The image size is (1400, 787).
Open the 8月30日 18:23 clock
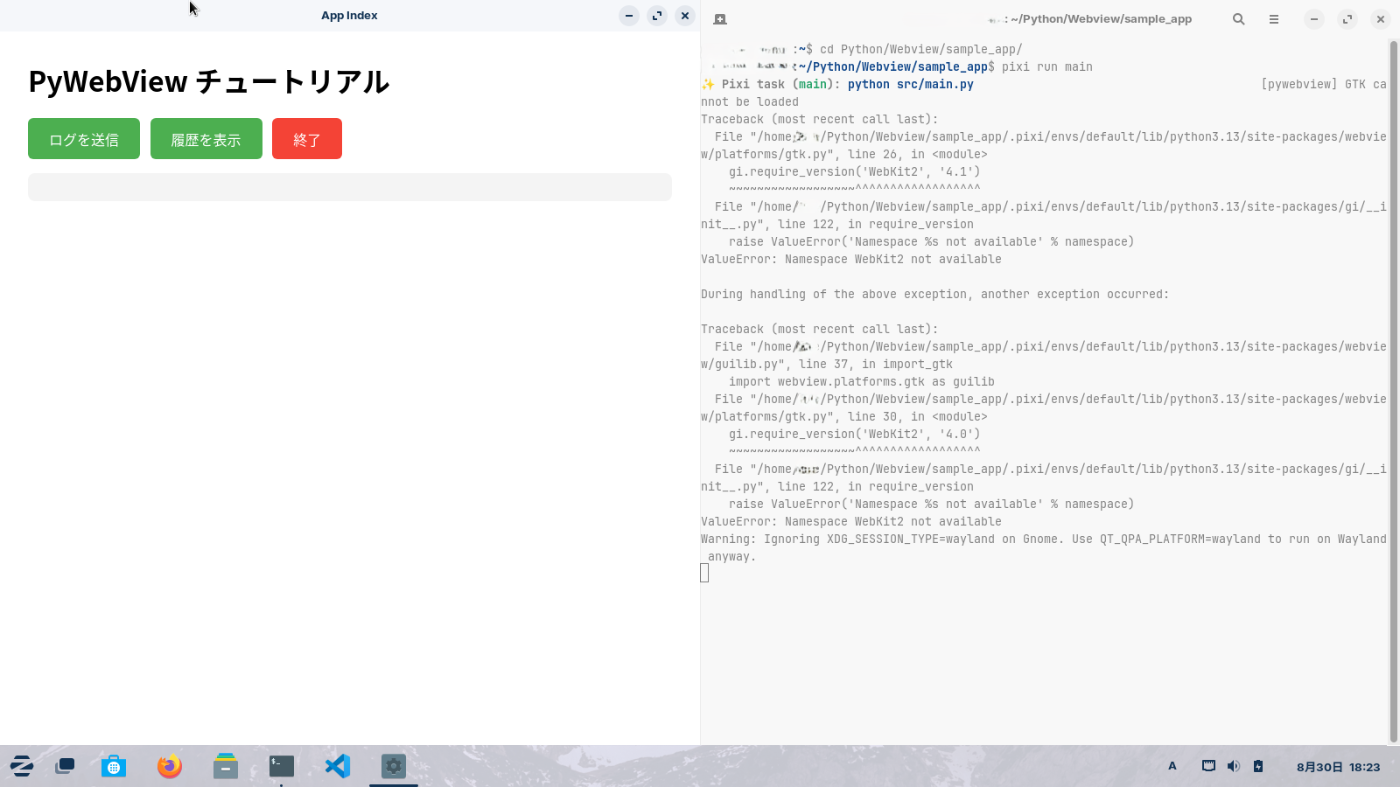pos(1338,767)
